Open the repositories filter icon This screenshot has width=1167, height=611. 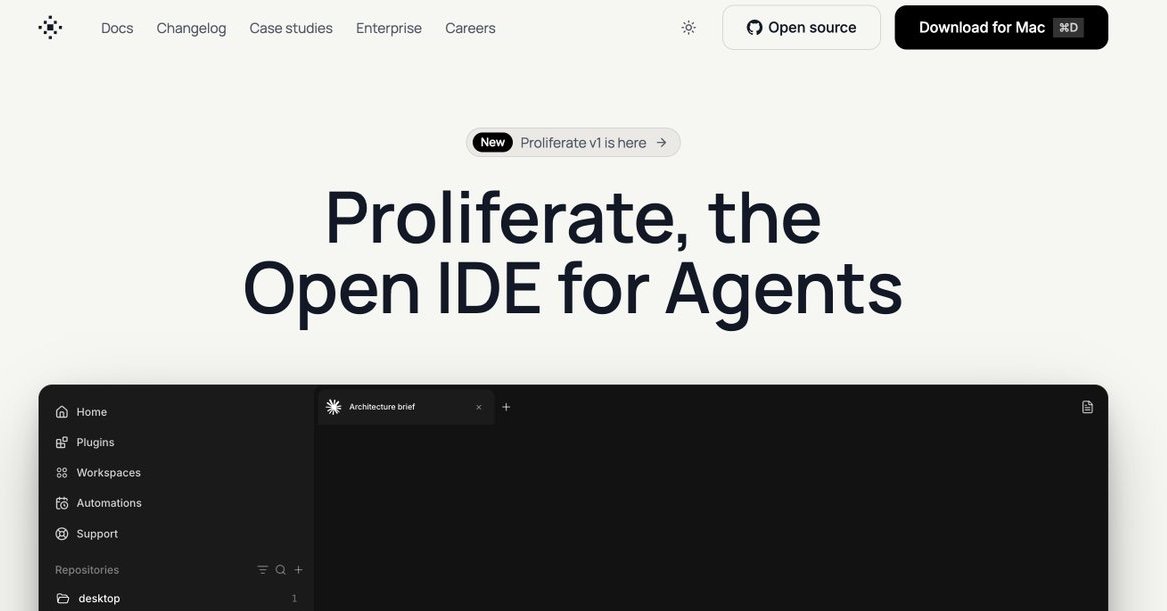tap(263, 570)
